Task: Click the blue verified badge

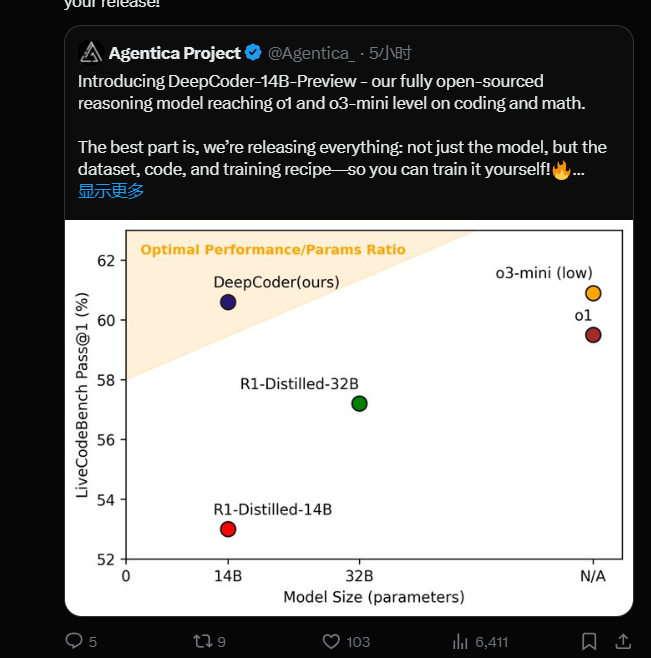Action: click(x=253, y=52)
